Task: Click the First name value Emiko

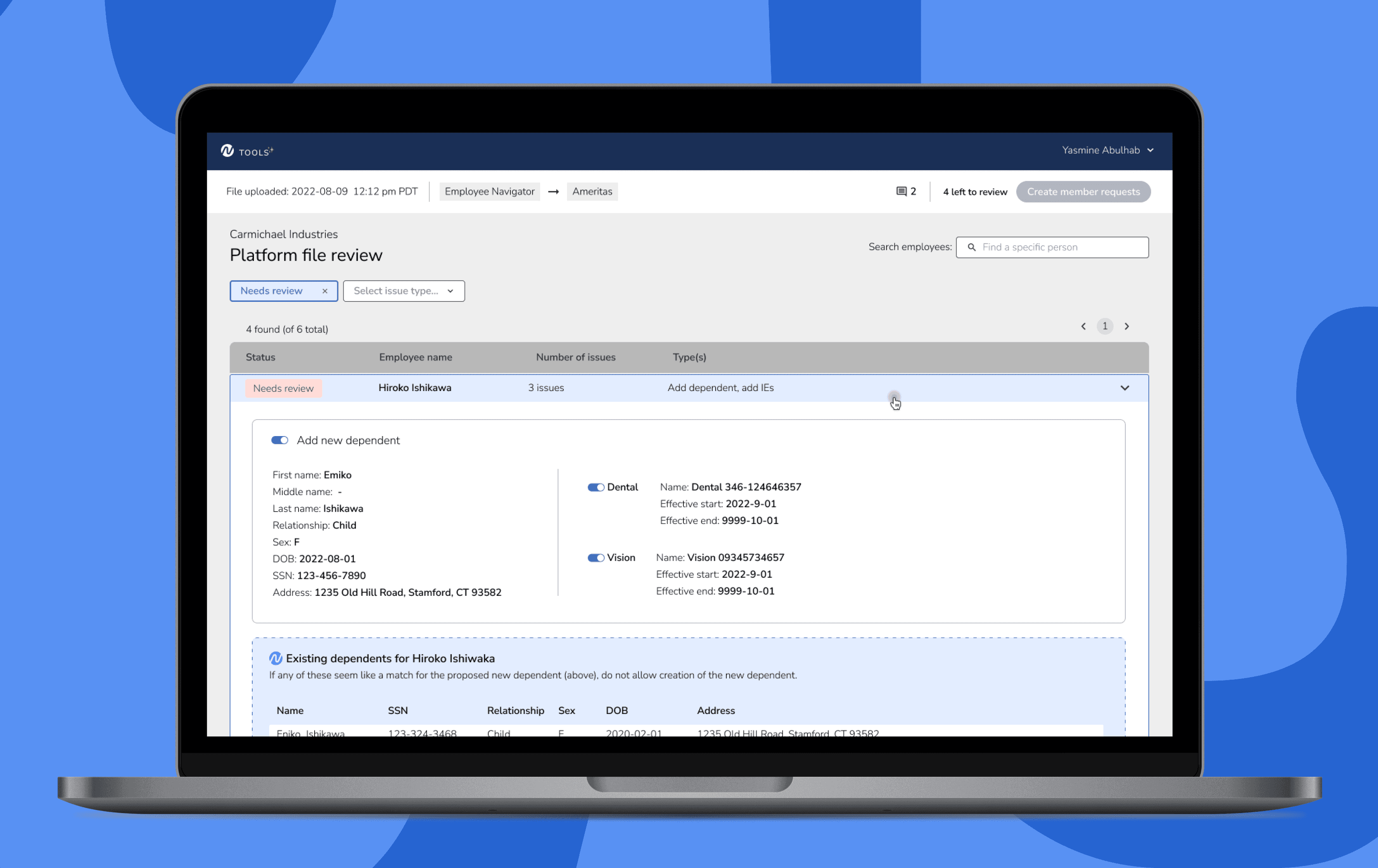Action: tap(338, 475)
